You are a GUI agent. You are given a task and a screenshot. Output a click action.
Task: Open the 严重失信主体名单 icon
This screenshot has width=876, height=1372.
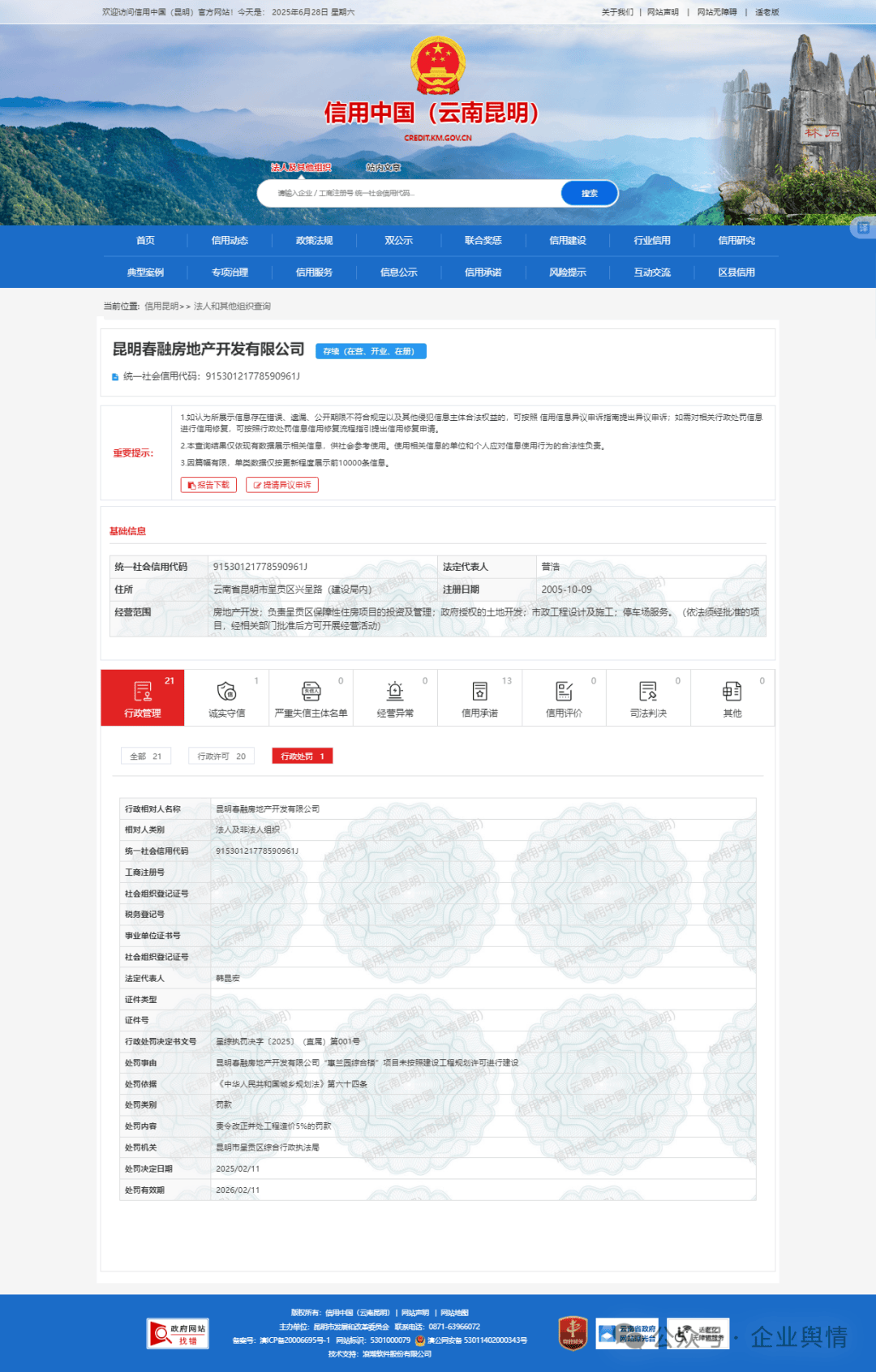[311, 692]
